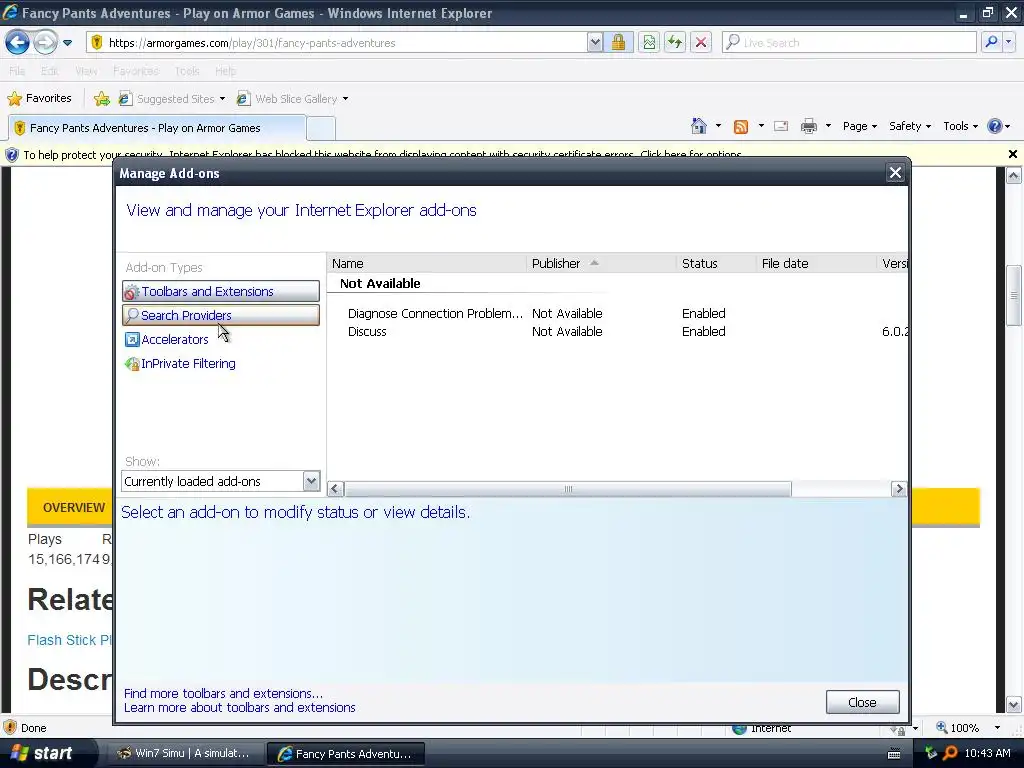Click the add-on list horizontal scrollbar thumb

coord(568,489)
